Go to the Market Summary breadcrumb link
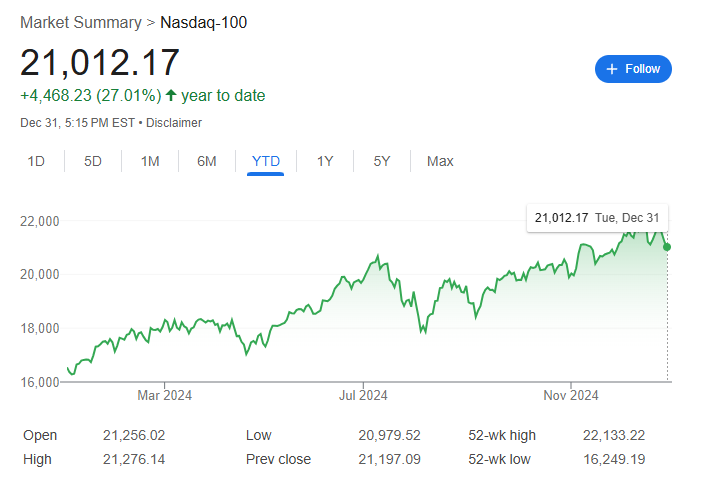Viewport: 715px width, 483px height. point(80,22)
